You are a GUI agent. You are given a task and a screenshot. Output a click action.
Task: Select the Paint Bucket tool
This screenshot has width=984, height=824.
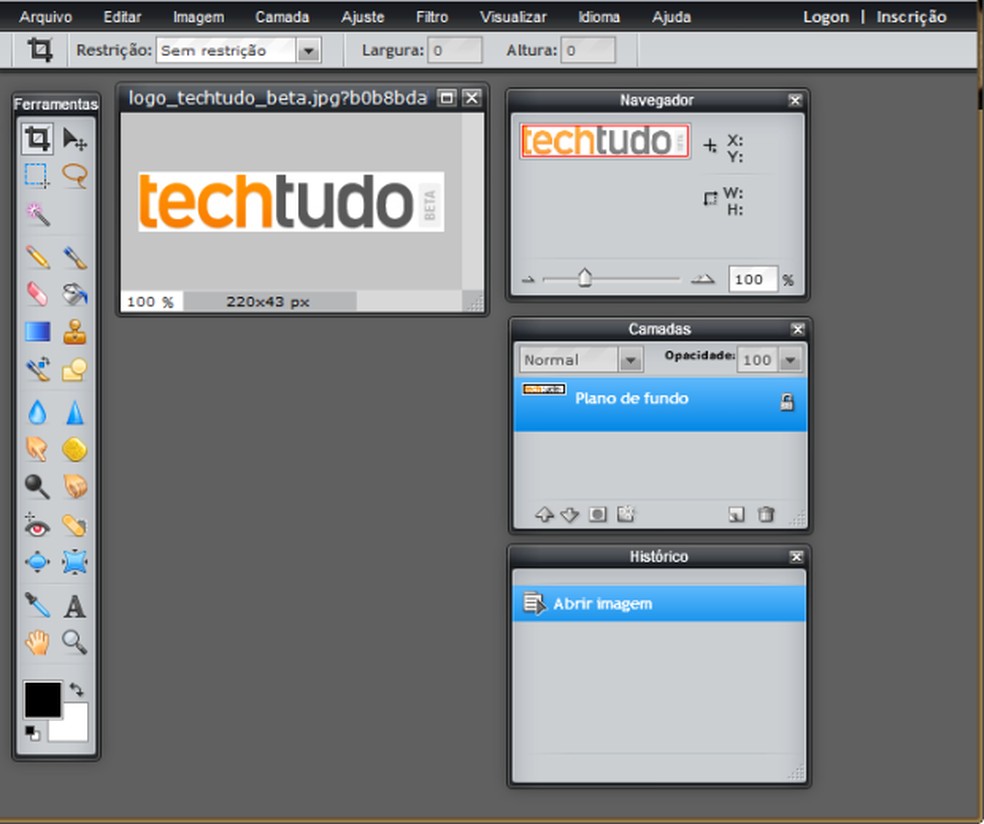tap(75, 294)
